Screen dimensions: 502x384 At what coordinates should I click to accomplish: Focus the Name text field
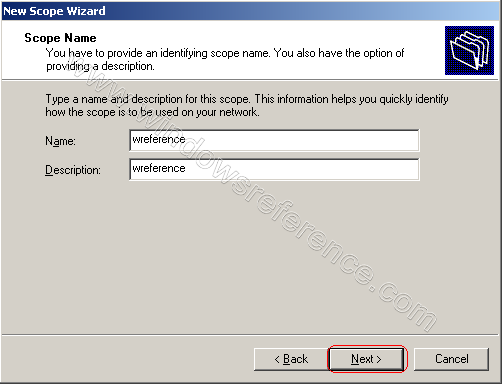(274, 140)
